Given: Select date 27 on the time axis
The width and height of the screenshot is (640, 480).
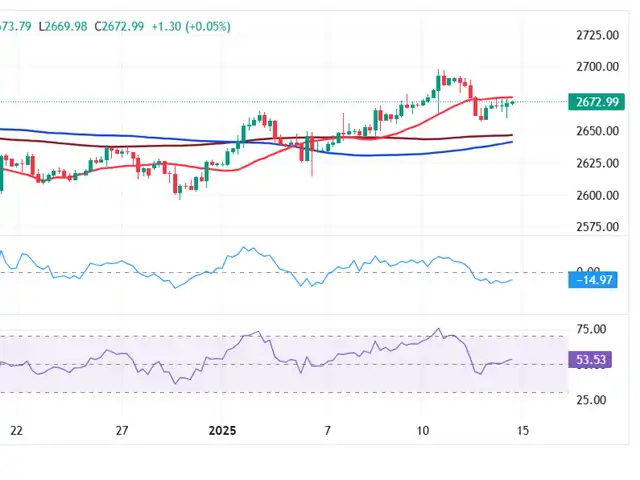Looking at the screenshot, I should pyautogui.click(x=121, y=430).
